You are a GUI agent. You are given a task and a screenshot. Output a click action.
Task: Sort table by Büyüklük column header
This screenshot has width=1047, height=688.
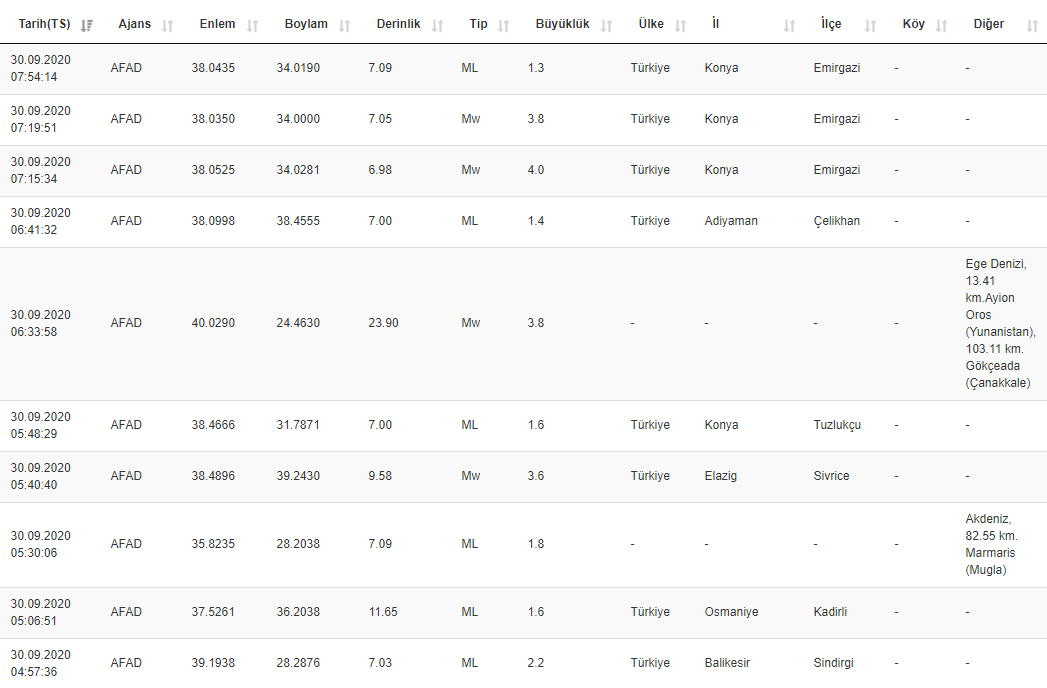click(x=562, y=24)
